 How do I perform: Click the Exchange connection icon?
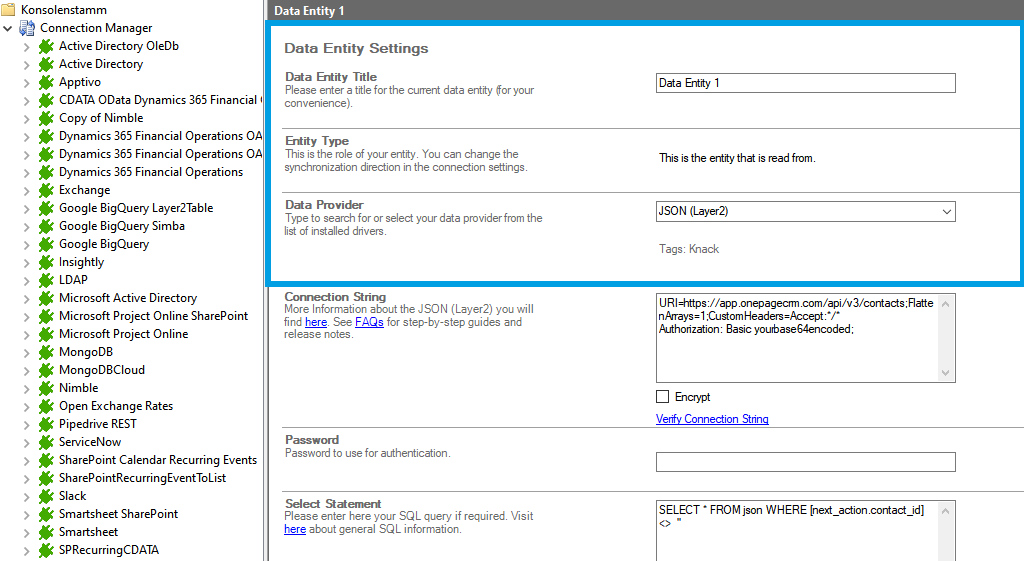(46, 190)
